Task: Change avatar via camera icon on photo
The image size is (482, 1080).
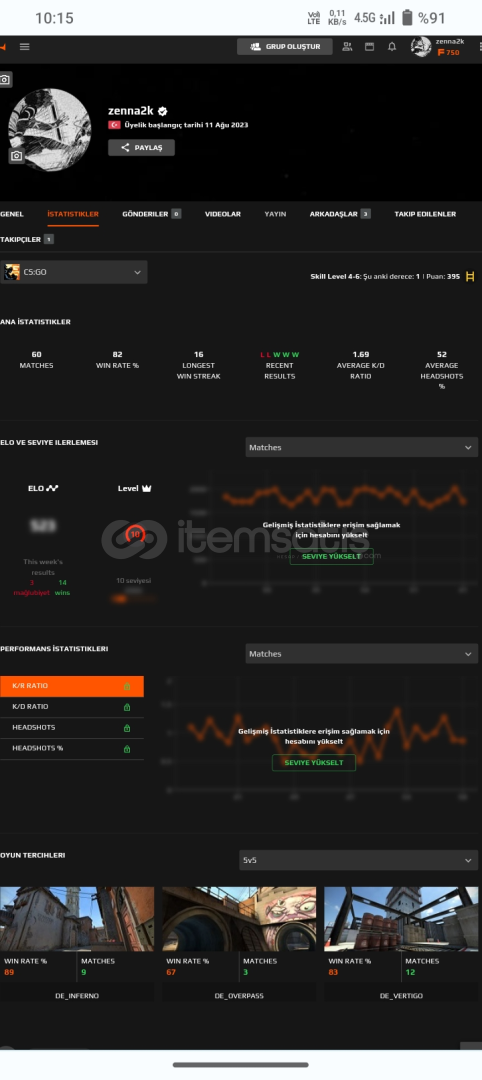Action: pos(16,156)
